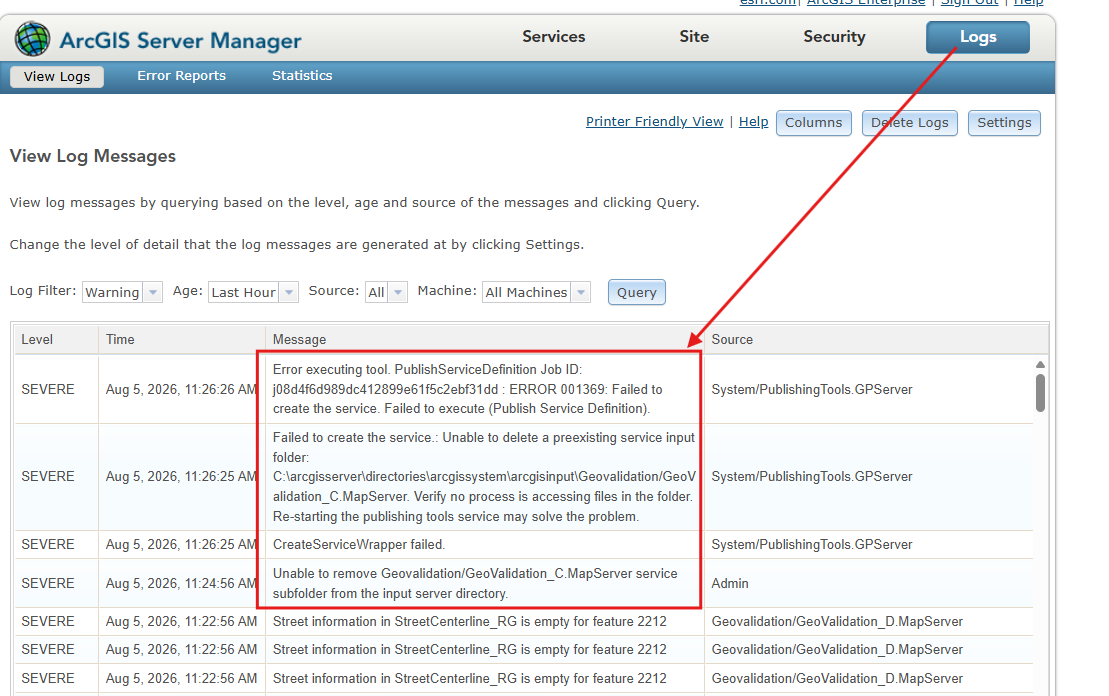The width and height of the screenshot is (1109, 696).
Task: Open the Source All dropdown
Action: point(386,292)
